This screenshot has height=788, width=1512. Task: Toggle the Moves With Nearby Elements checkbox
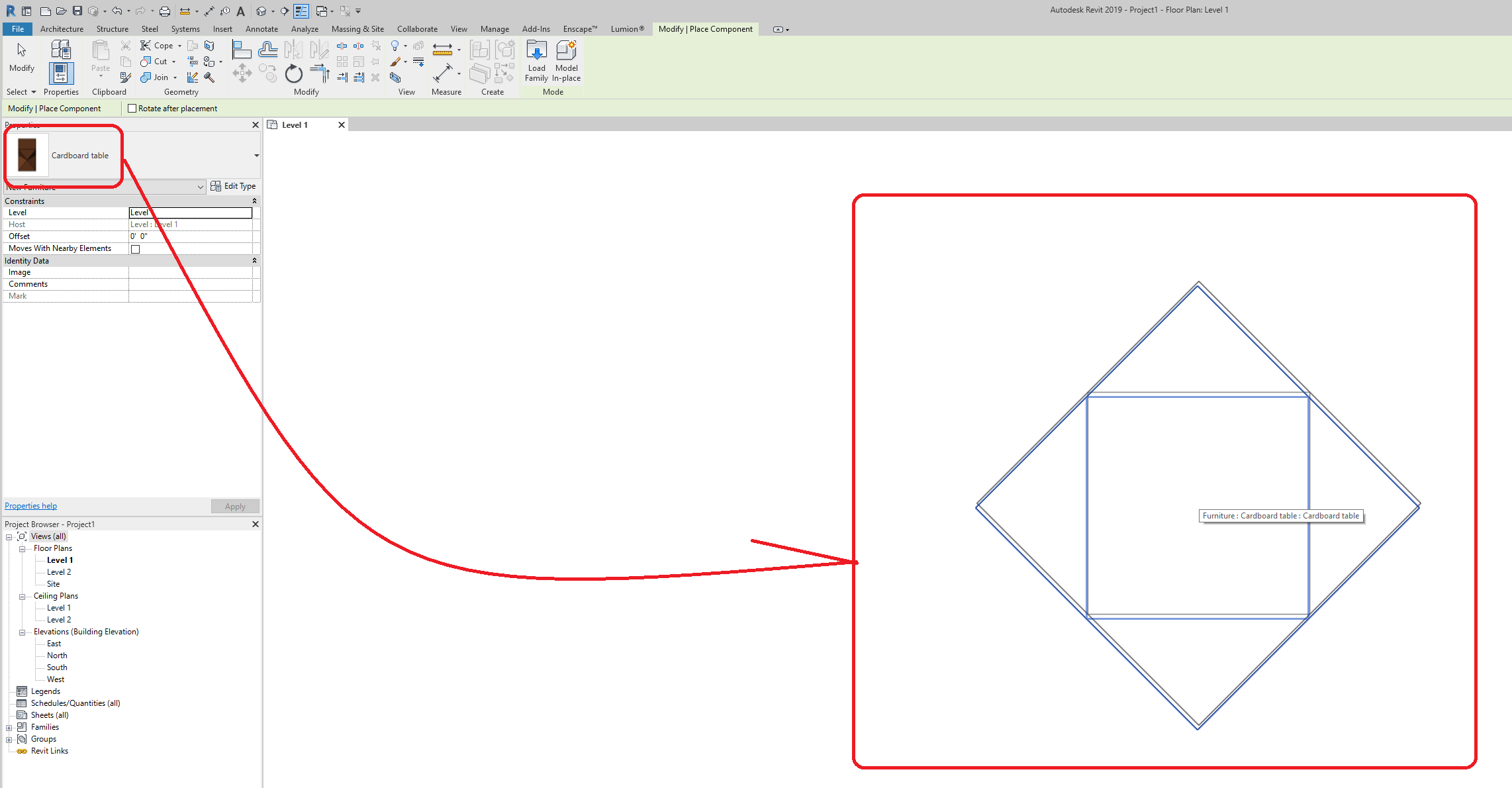pos(135,248)
